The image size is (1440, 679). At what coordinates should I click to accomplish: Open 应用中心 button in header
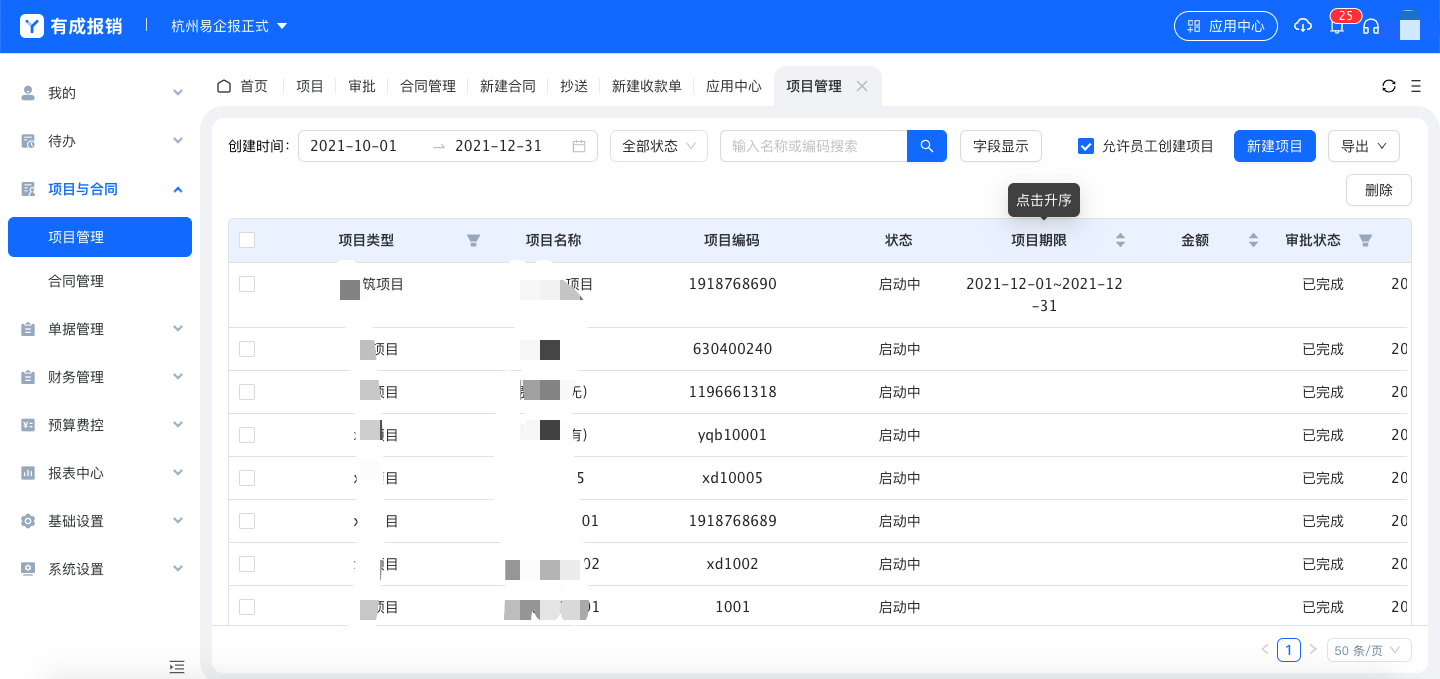1226,26
